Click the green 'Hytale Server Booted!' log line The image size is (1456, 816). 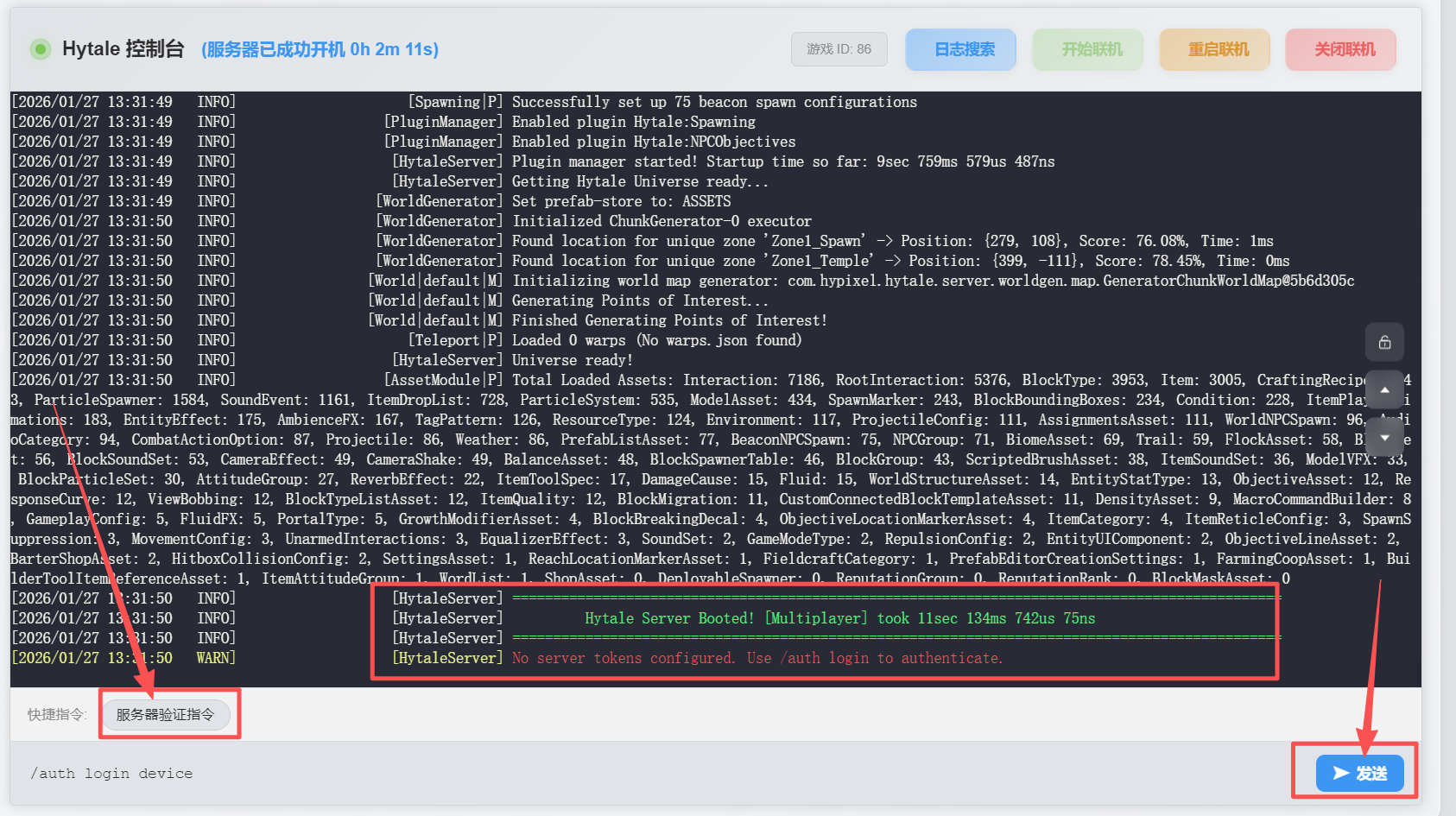[x=839, y=618]
